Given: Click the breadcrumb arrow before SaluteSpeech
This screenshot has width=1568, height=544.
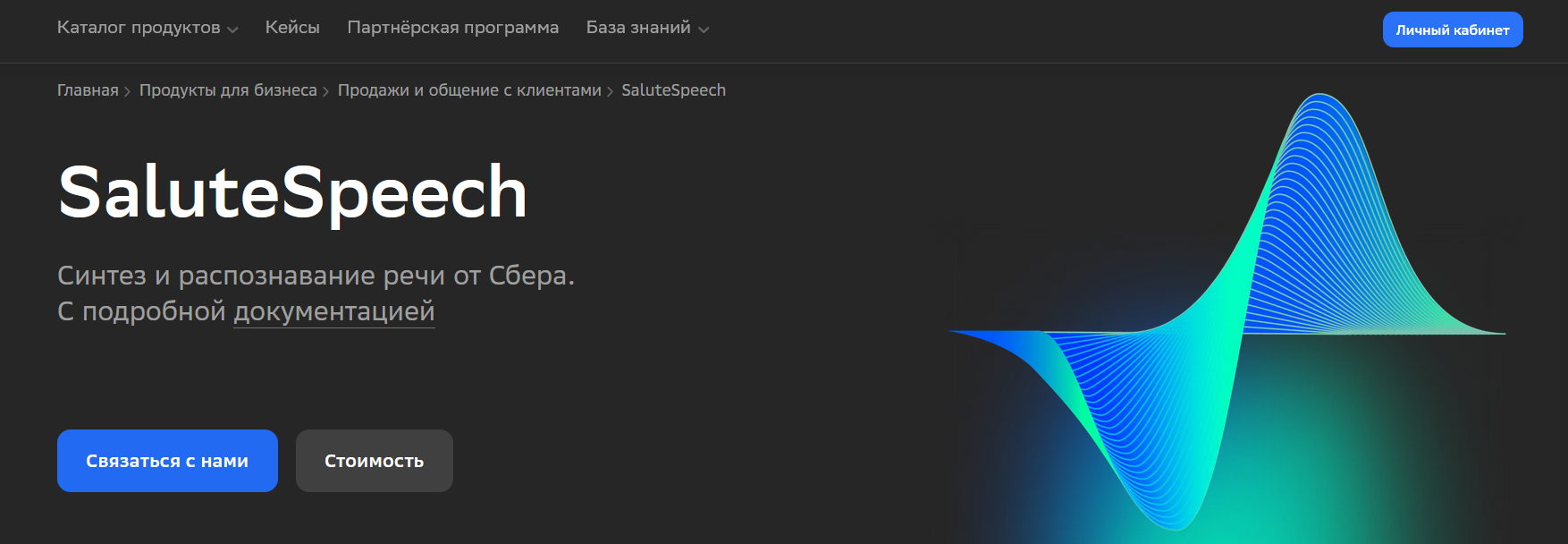Looking at the screenshot, I should point(611,91).
